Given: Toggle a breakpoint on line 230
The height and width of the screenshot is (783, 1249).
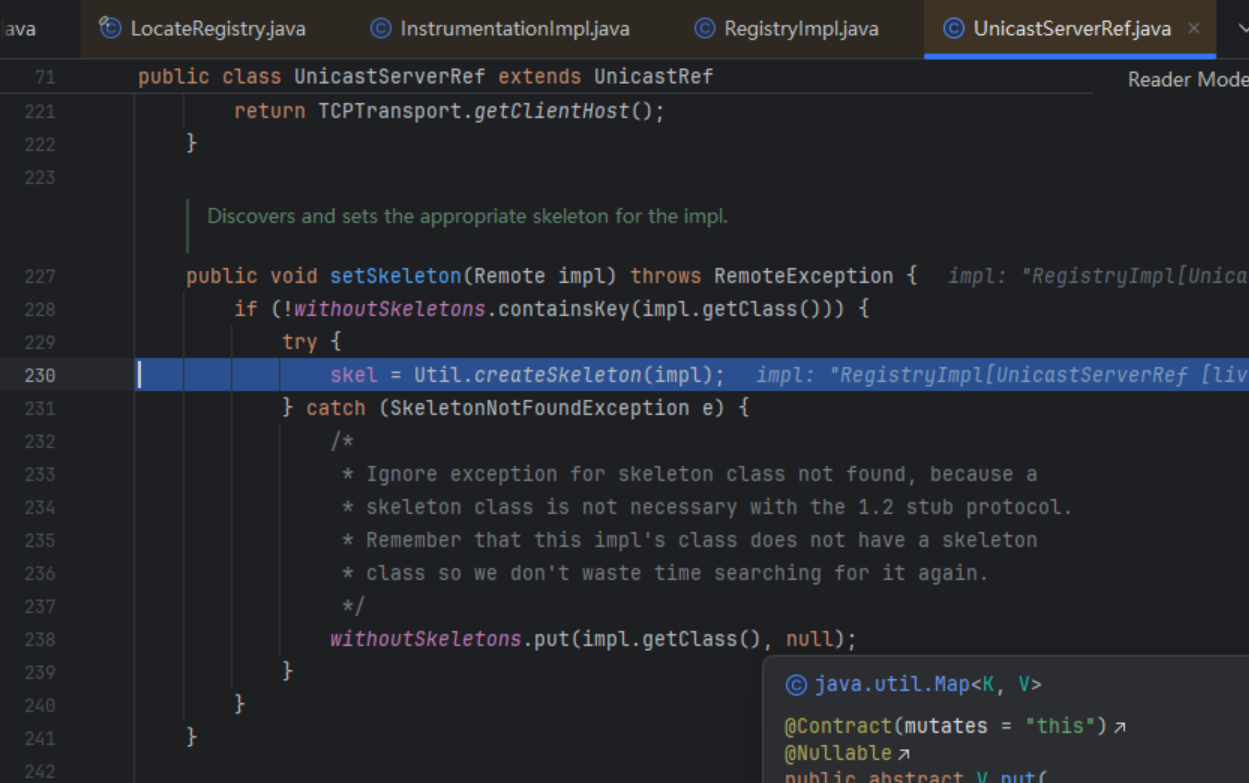Looking at the screenshot, I should tap(40, 375).
